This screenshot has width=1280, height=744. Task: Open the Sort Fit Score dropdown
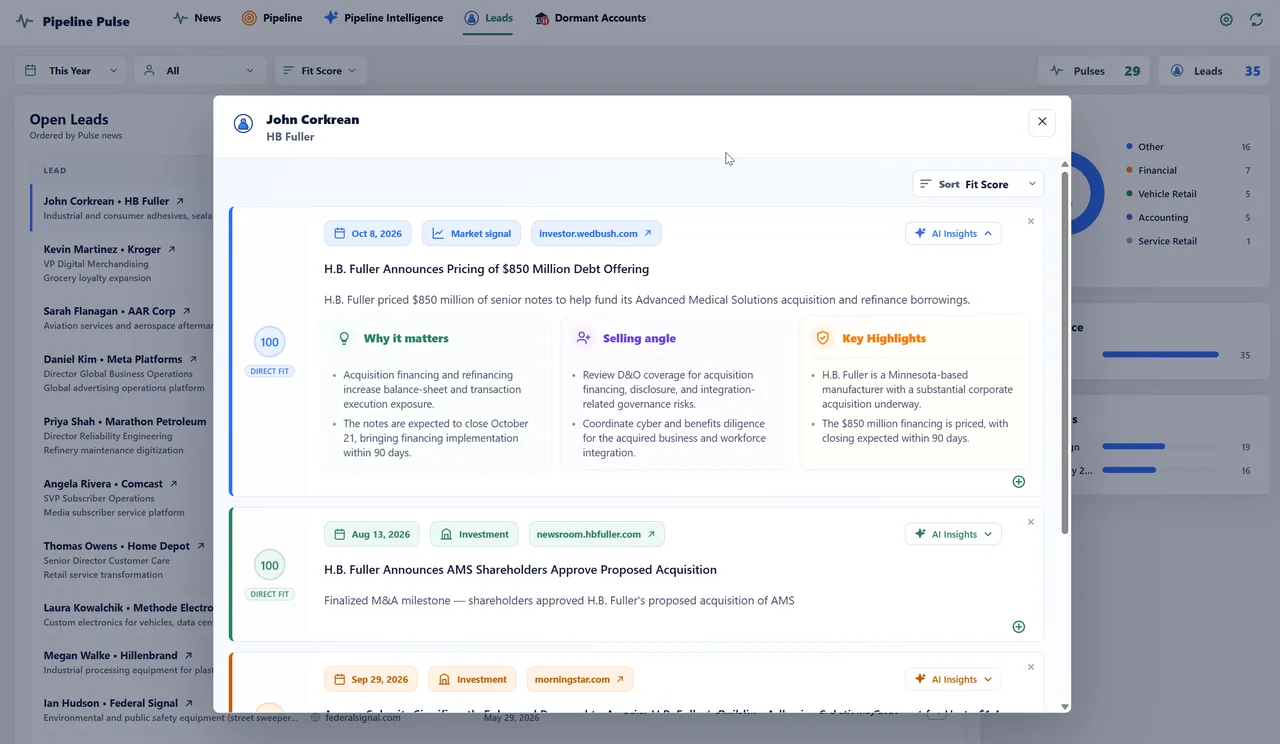tap(978, 184)
